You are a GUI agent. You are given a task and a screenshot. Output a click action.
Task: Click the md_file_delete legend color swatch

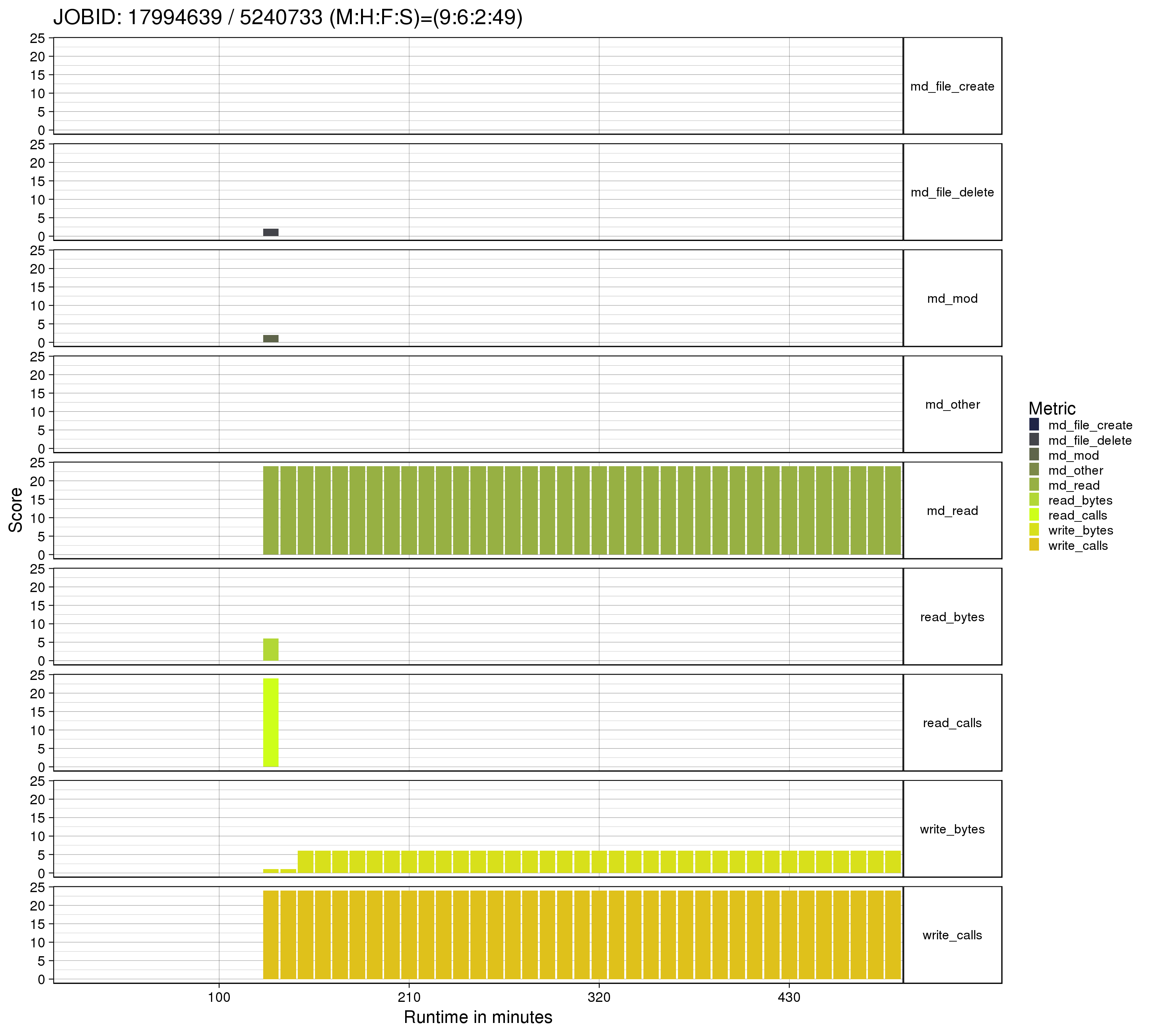[1034, 440]
